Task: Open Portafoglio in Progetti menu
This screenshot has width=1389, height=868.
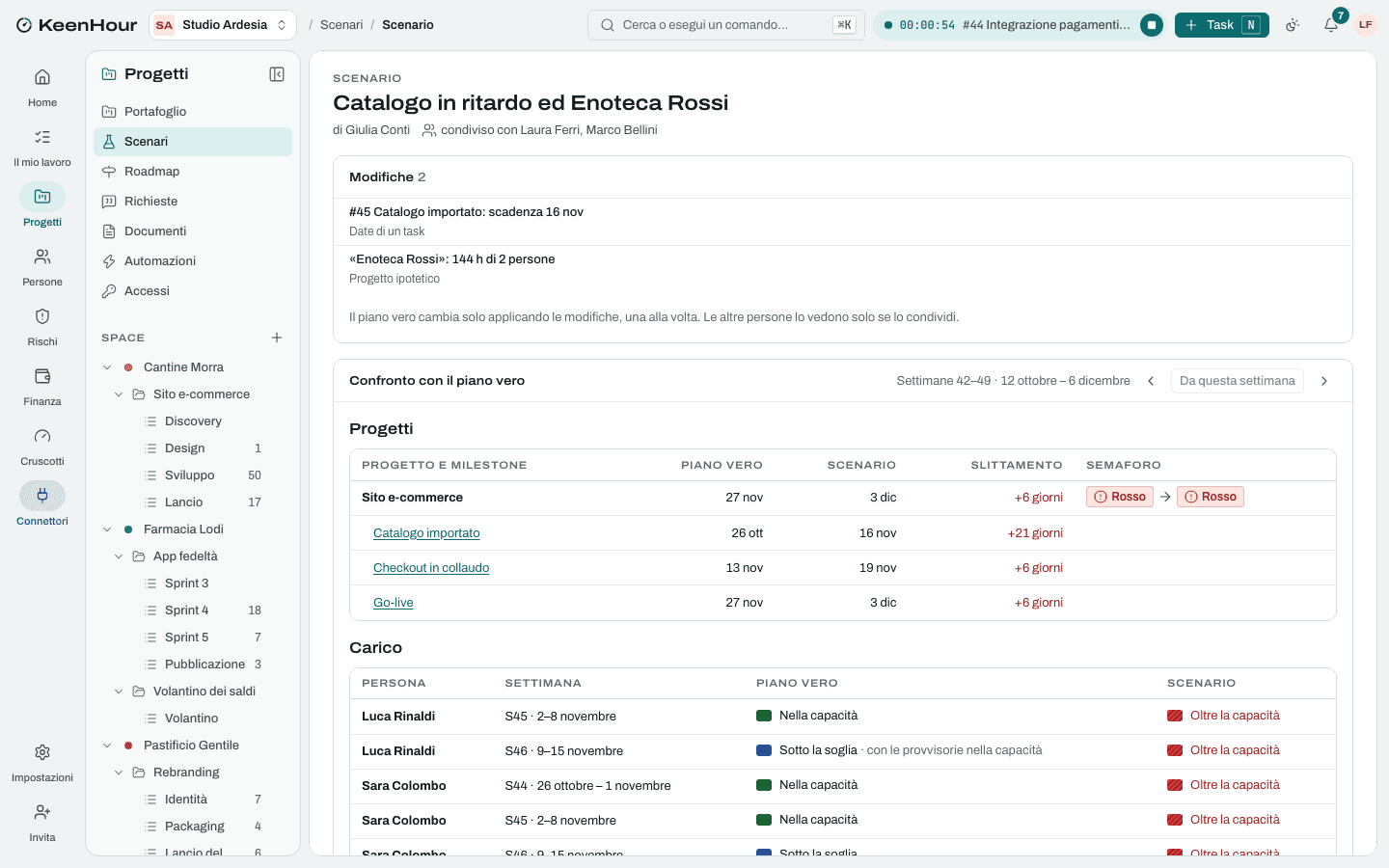Action: pos(193,112)
